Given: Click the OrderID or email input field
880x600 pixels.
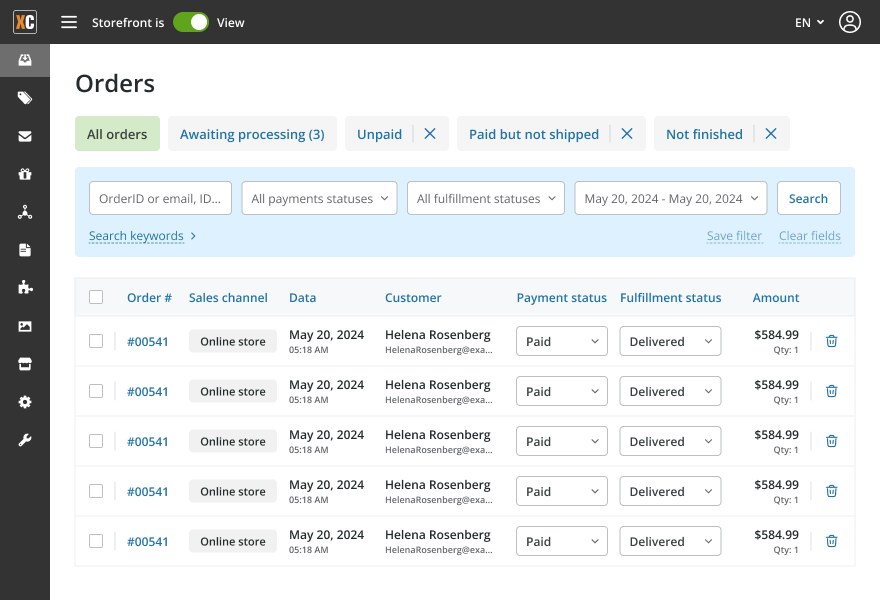Looking at the screenshot, I should 160,198.
